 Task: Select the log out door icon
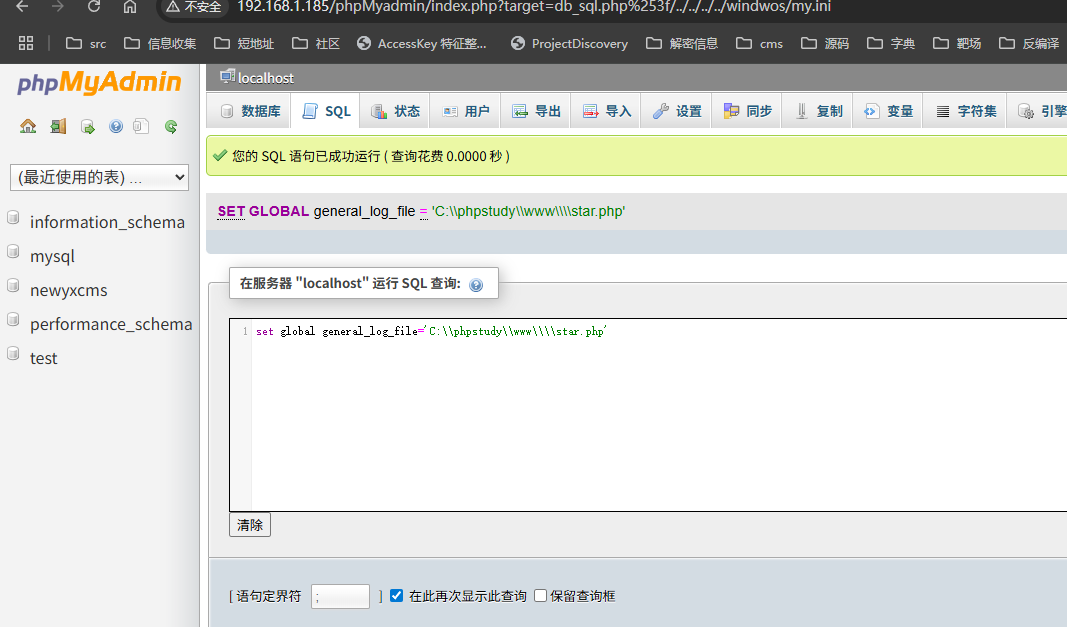click(x=57, y=126)
